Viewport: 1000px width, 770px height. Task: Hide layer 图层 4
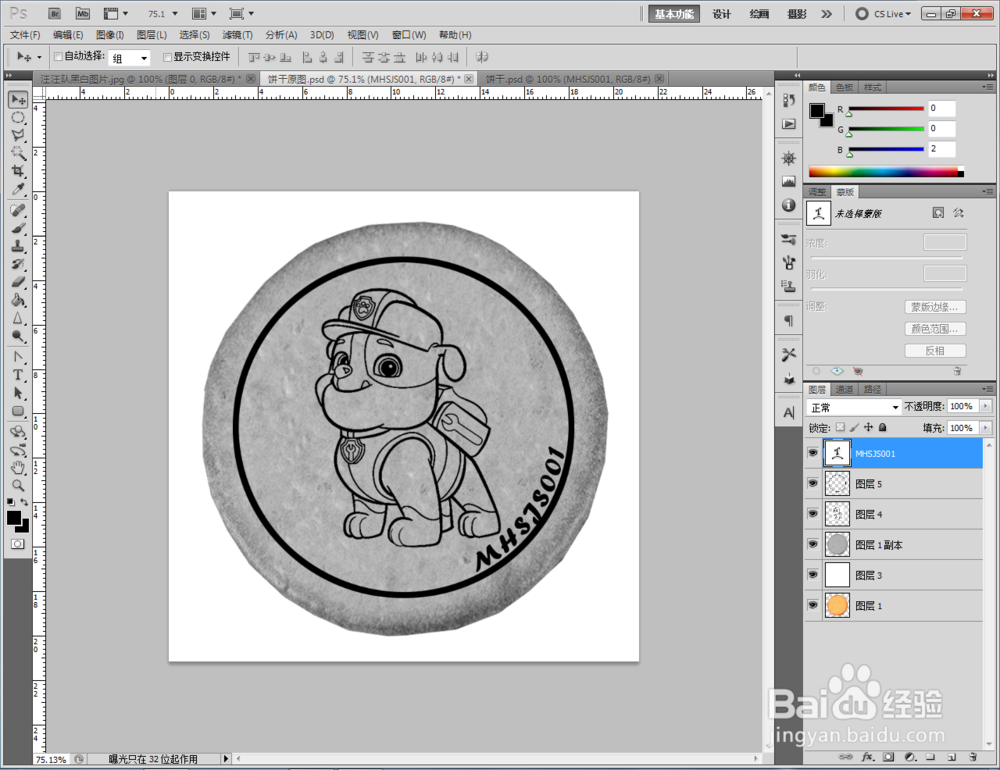point(812,514)
